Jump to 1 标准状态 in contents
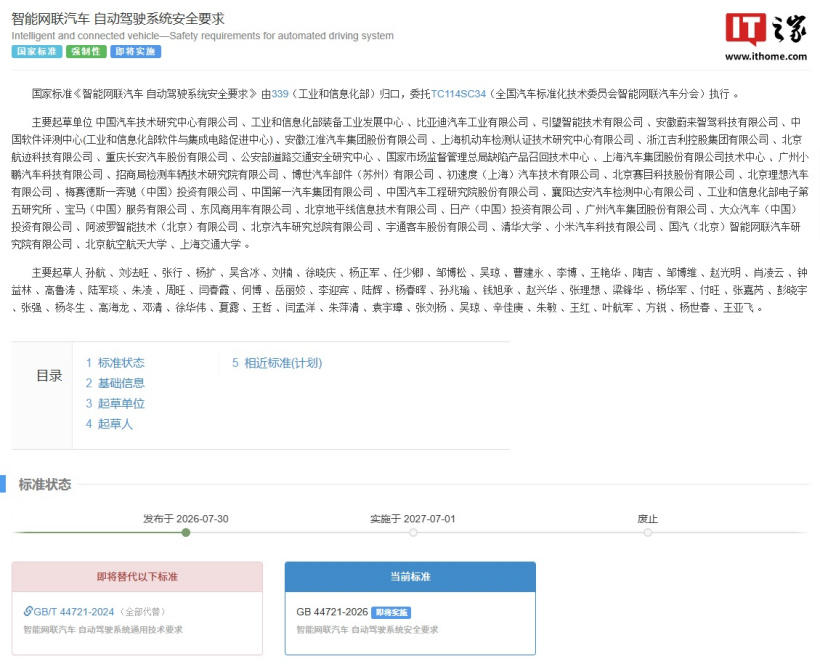 pyautogui.click(x=115, y=363)
